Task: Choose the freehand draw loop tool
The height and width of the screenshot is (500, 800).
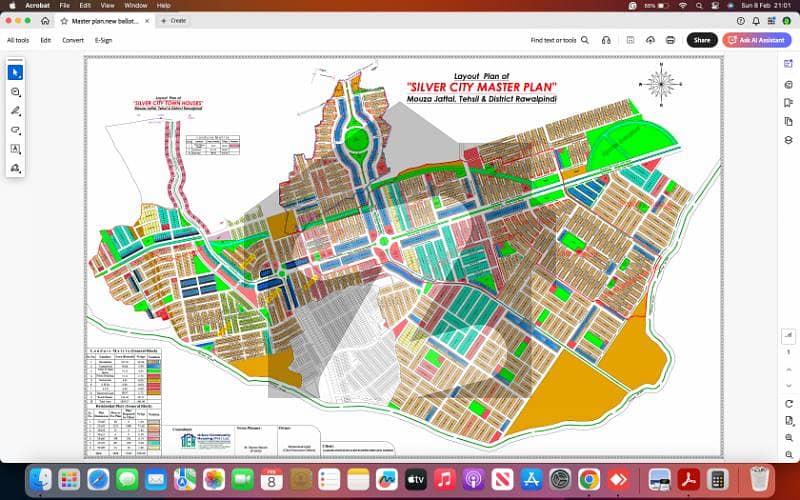Action: click(x=16, y=130)
